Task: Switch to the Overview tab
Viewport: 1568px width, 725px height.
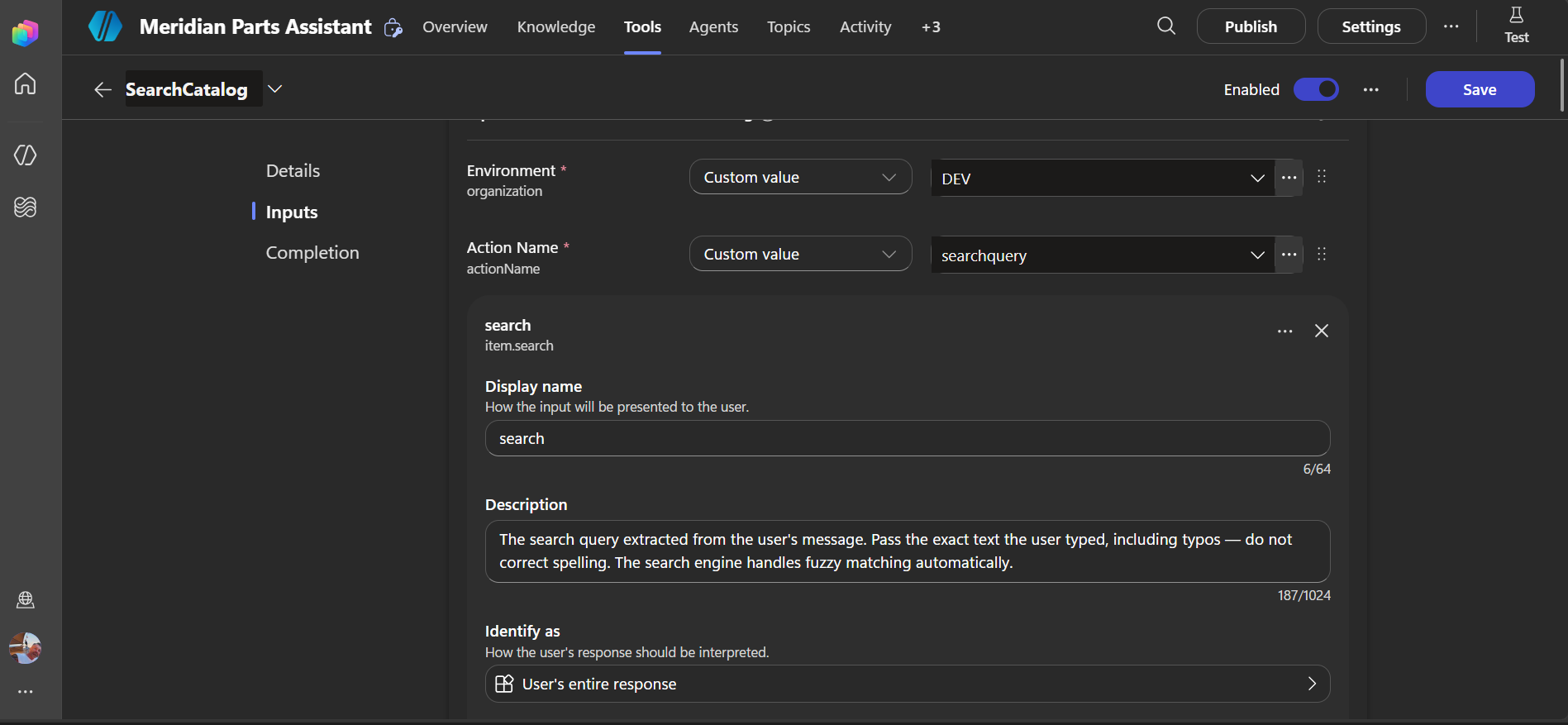Action: point(455,27)
